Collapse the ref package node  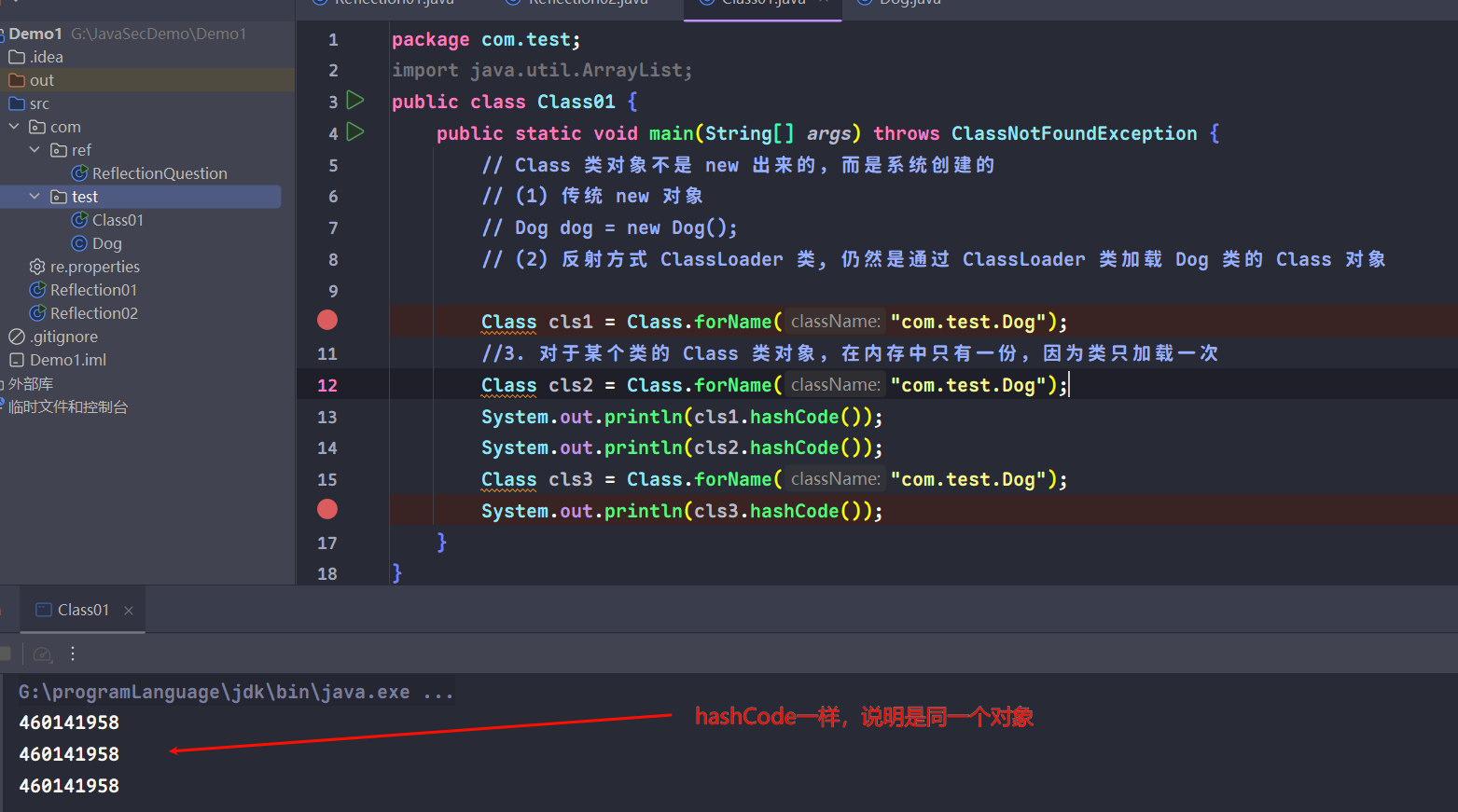(35, 150)
